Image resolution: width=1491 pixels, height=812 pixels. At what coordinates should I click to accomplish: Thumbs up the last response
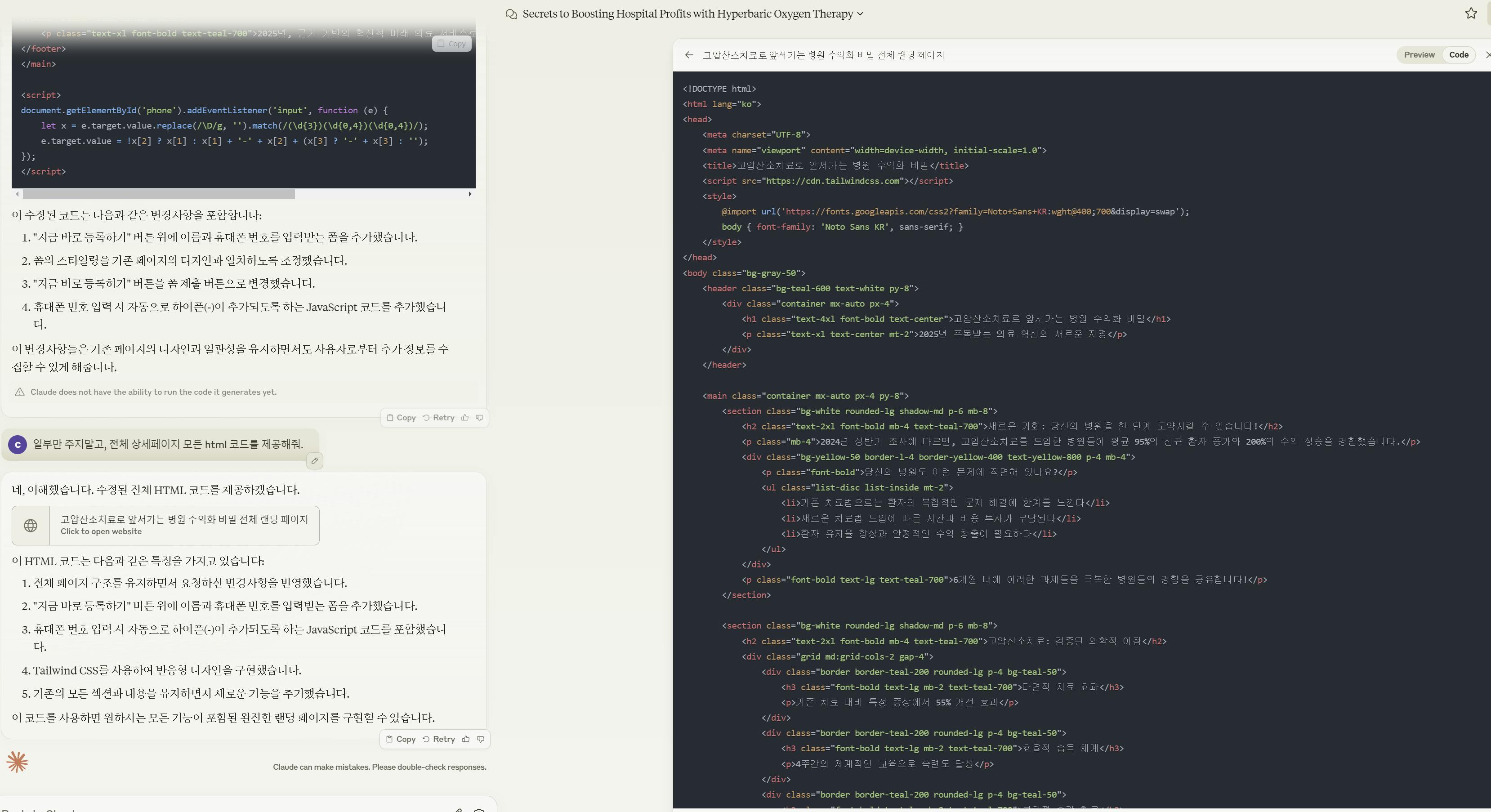click(x=466, y=739)
